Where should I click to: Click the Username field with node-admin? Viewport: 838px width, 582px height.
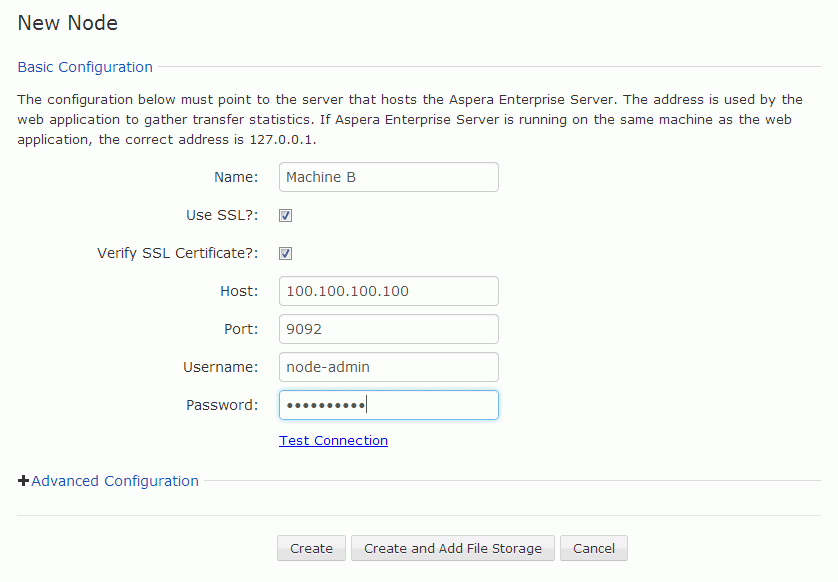[389, 367]
